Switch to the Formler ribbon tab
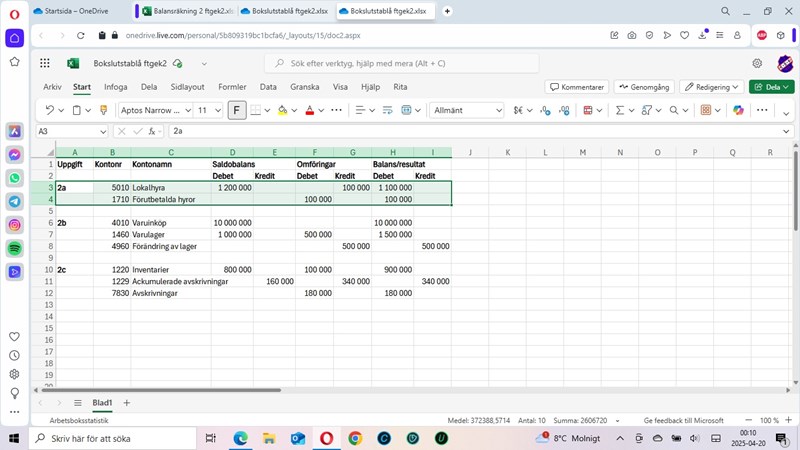800x450 pixels. tap(232, 87)
